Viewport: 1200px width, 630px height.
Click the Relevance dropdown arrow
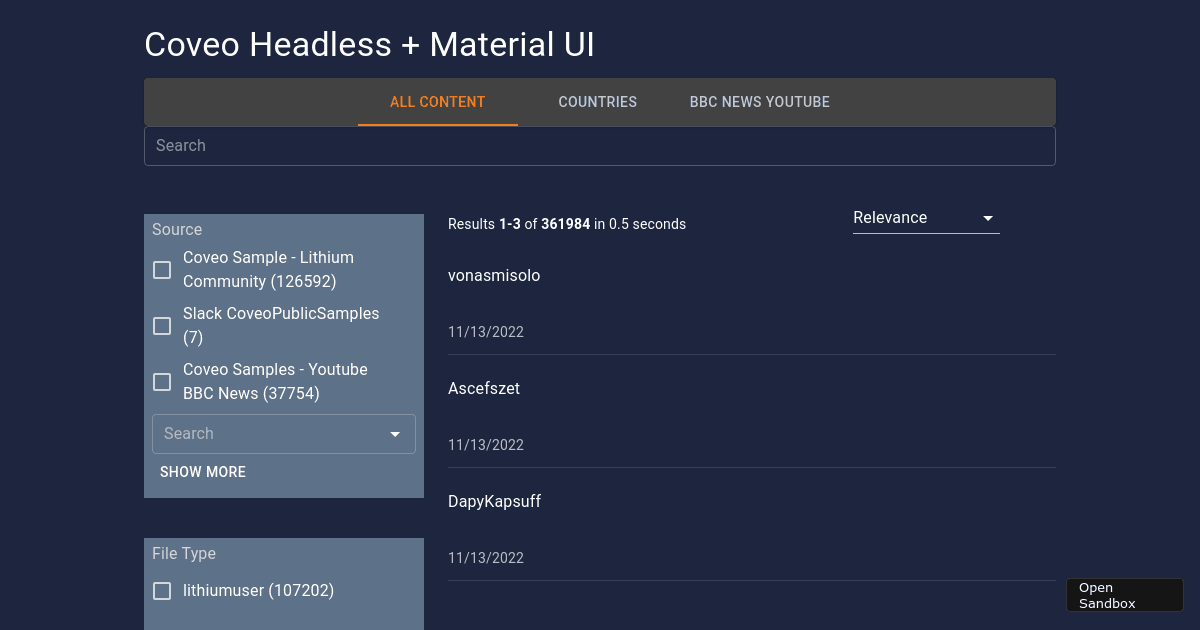click(987, 217)
